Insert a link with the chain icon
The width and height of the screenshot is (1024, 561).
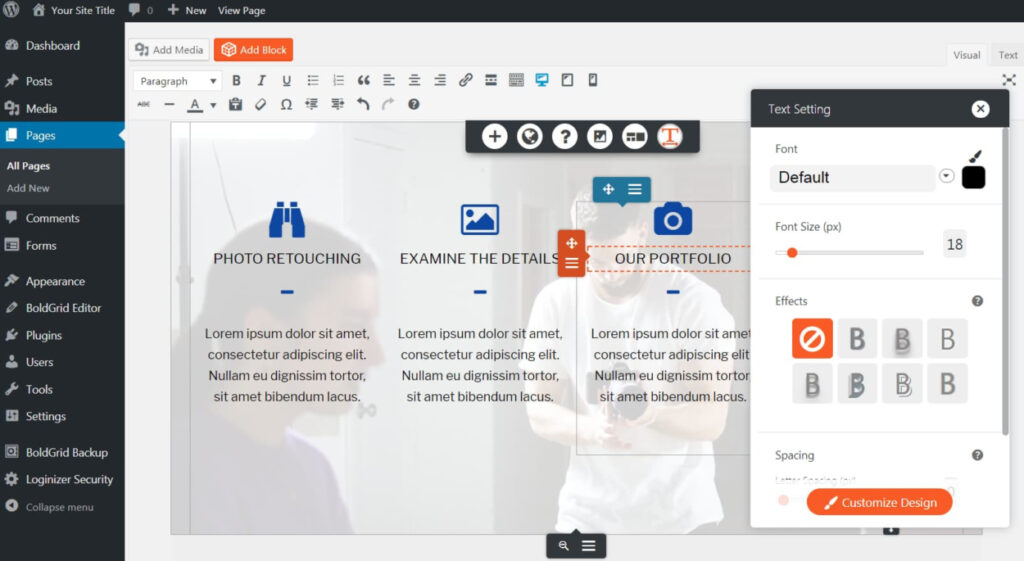point(465,81)
